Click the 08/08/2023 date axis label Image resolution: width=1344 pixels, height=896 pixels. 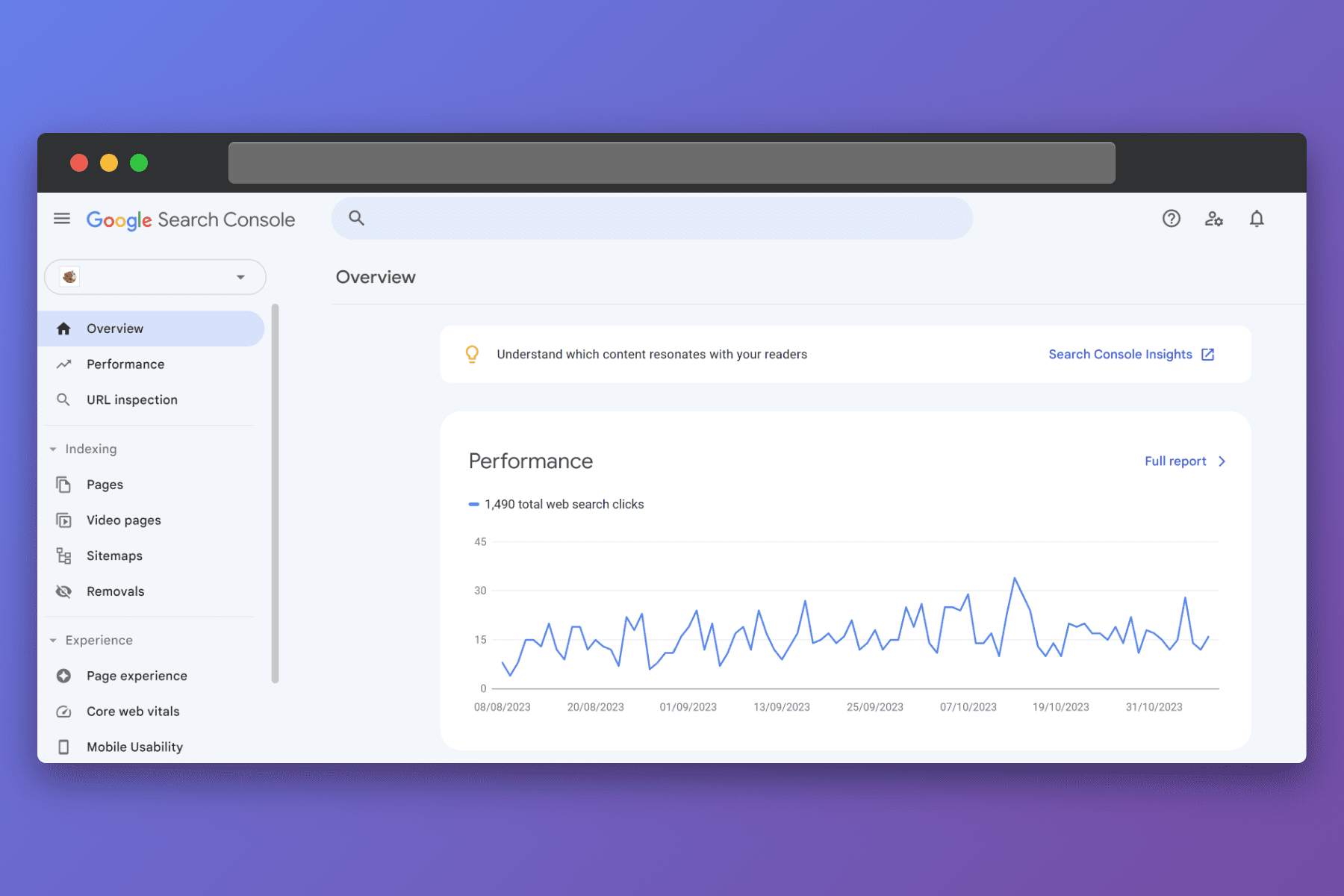503,707
